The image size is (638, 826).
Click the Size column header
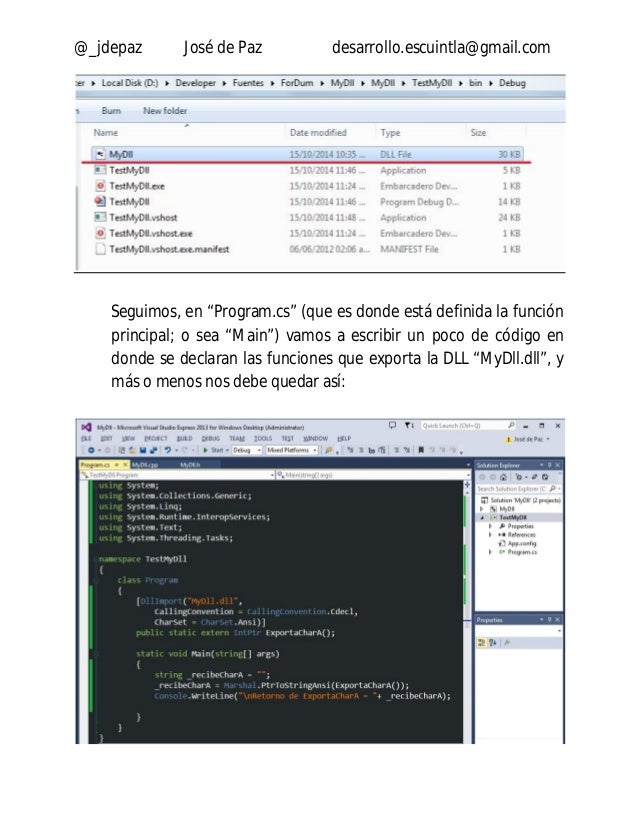(x=478, y=133)
